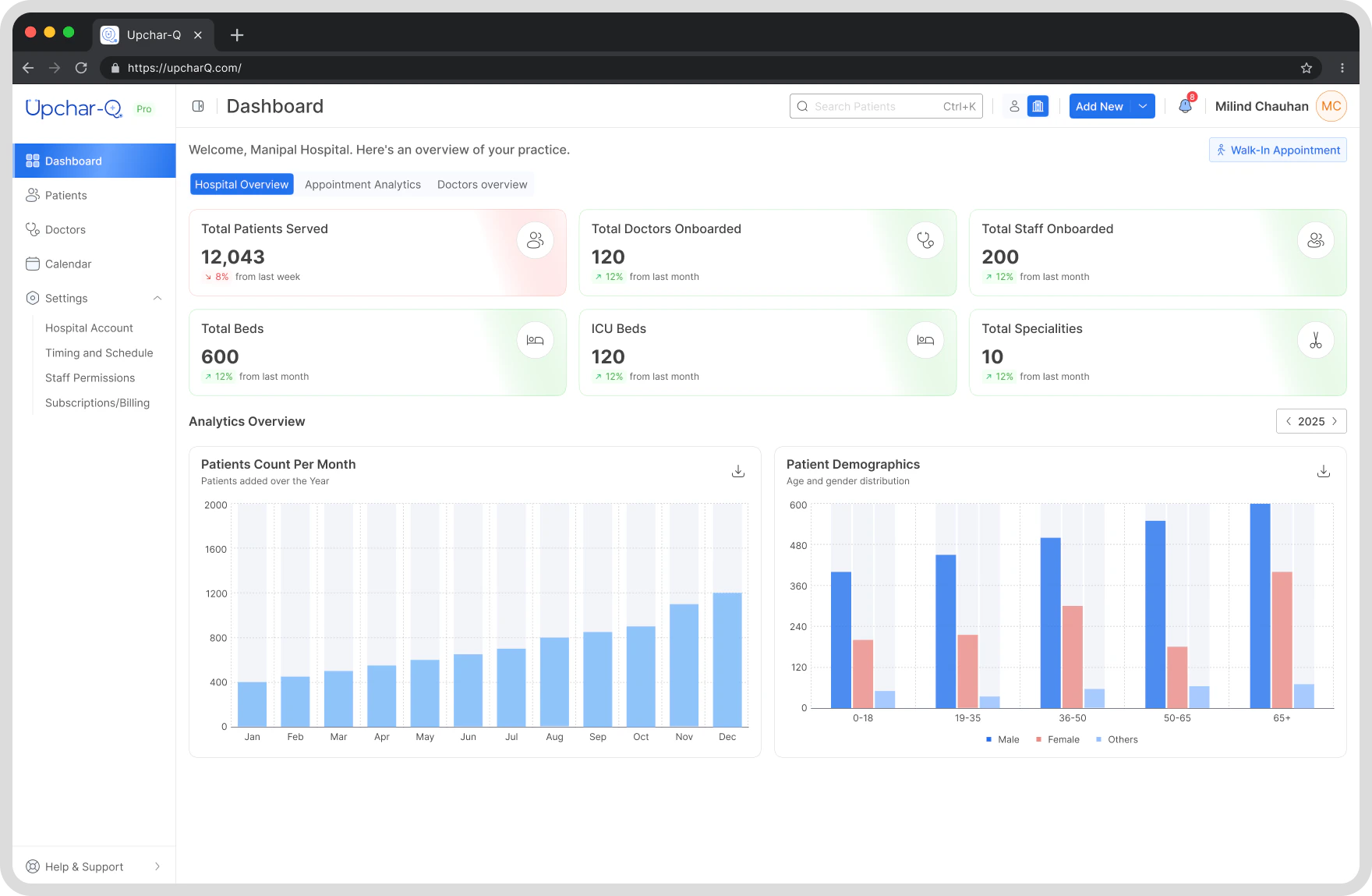The width and height of the screenshot is (1372, 896).
Task: Click Walk-In Appointment button
Action: point(1278,150)
